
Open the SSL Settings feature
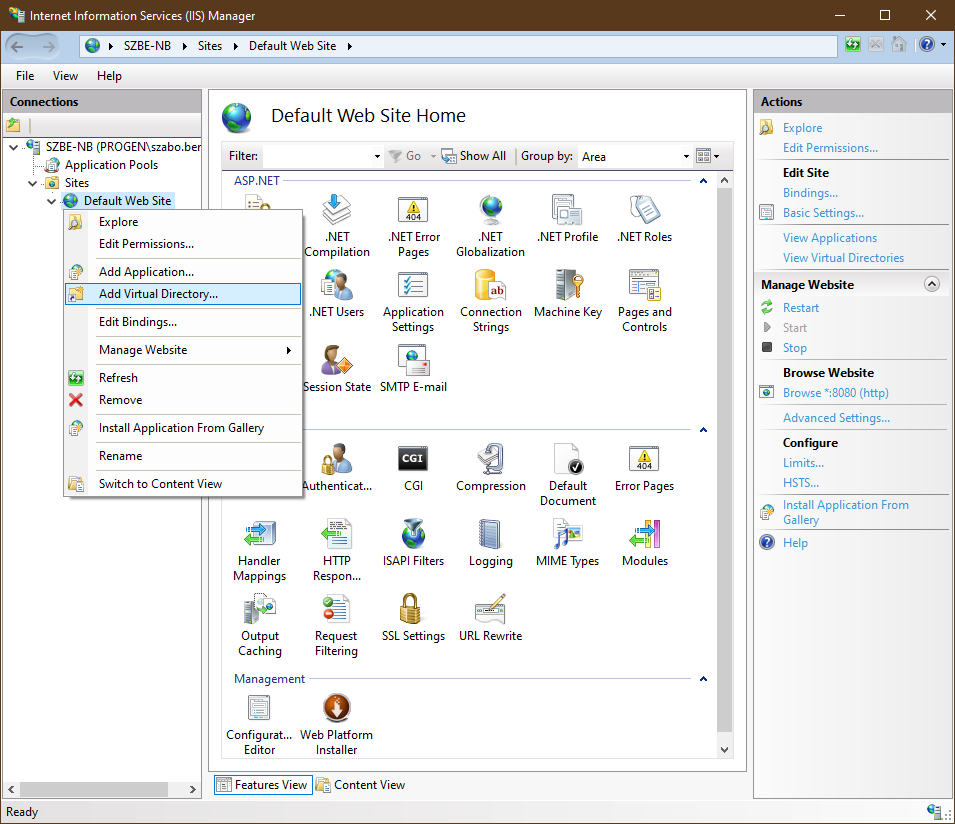(414, 618)
